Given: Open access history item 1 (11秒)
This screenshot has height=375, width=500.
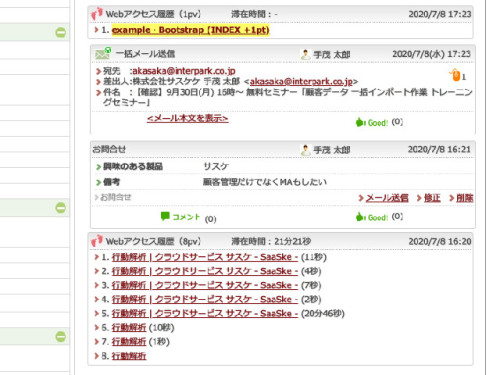Looking at the screenshot, I should pos(205,257).
